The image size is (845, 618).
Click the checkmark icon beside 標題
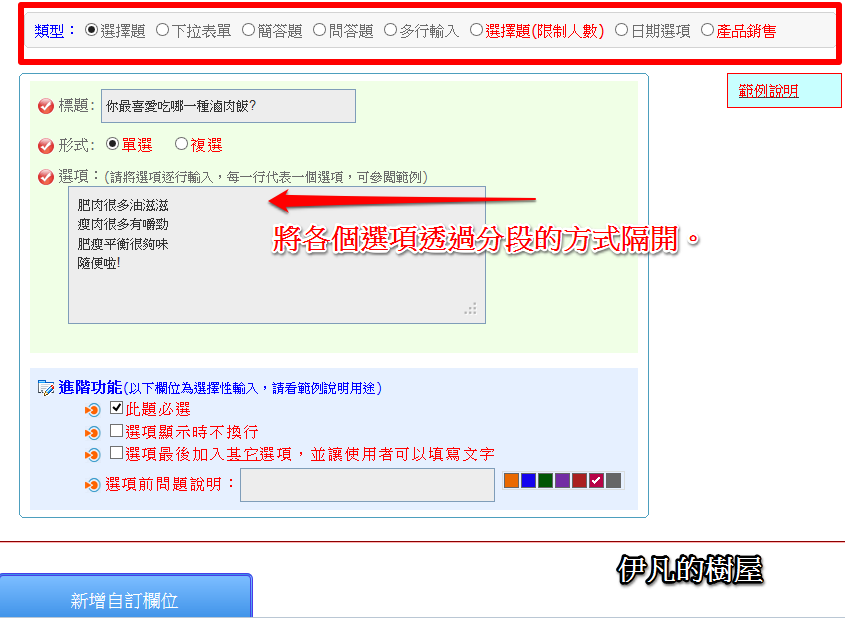coord(46,106)
